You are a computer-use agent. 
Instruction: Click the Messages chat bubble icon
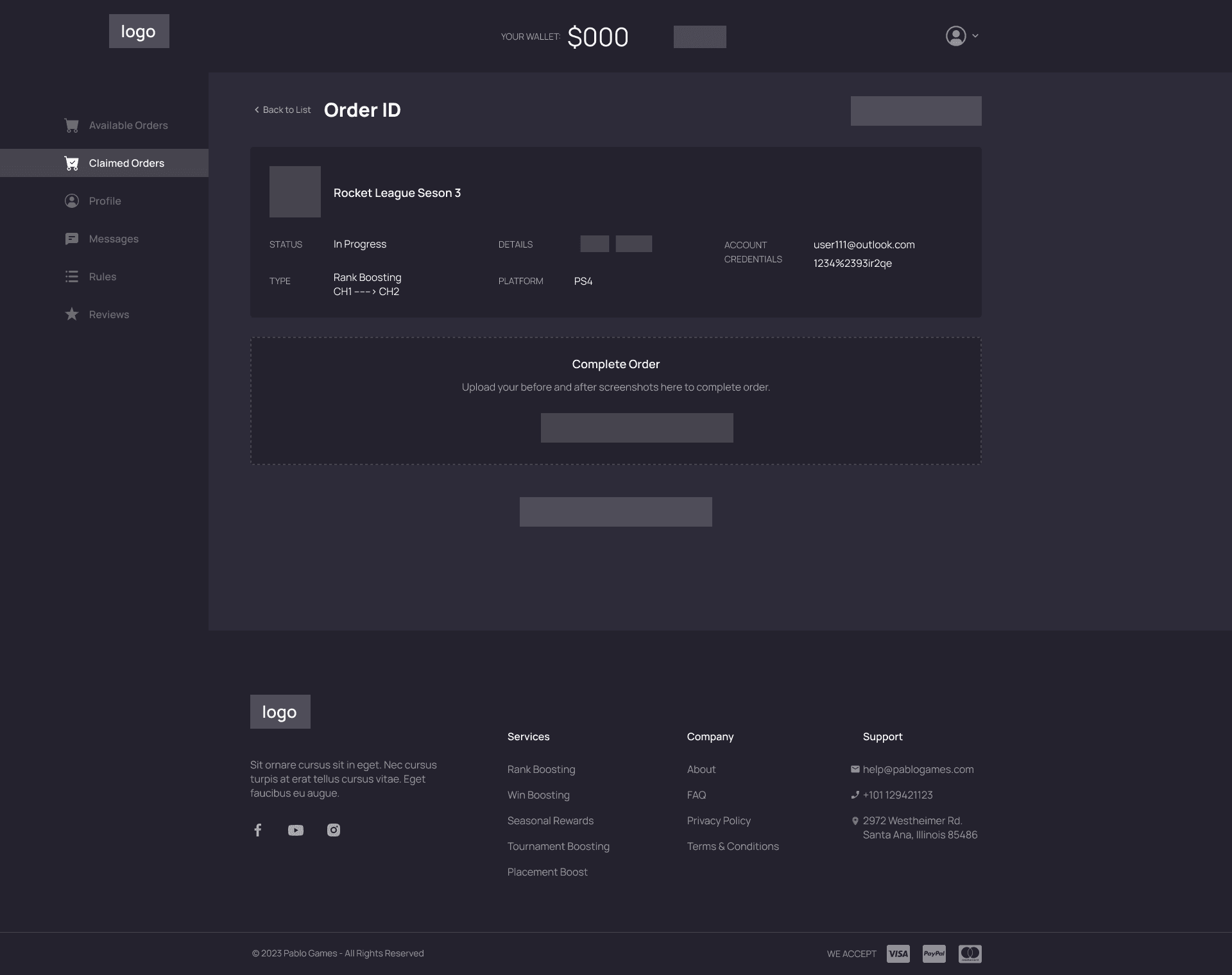72,239
